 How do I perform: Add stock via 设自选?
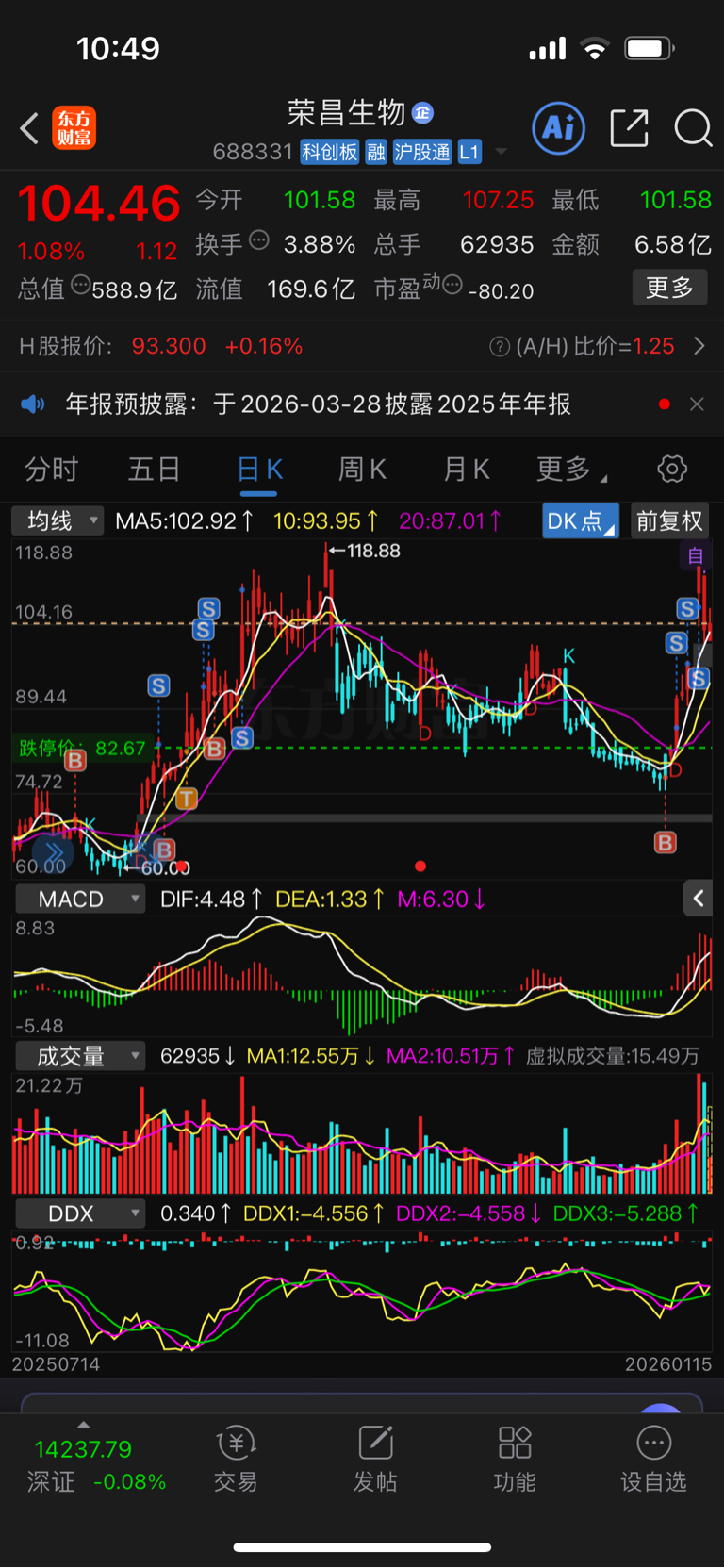(653, 1459)
